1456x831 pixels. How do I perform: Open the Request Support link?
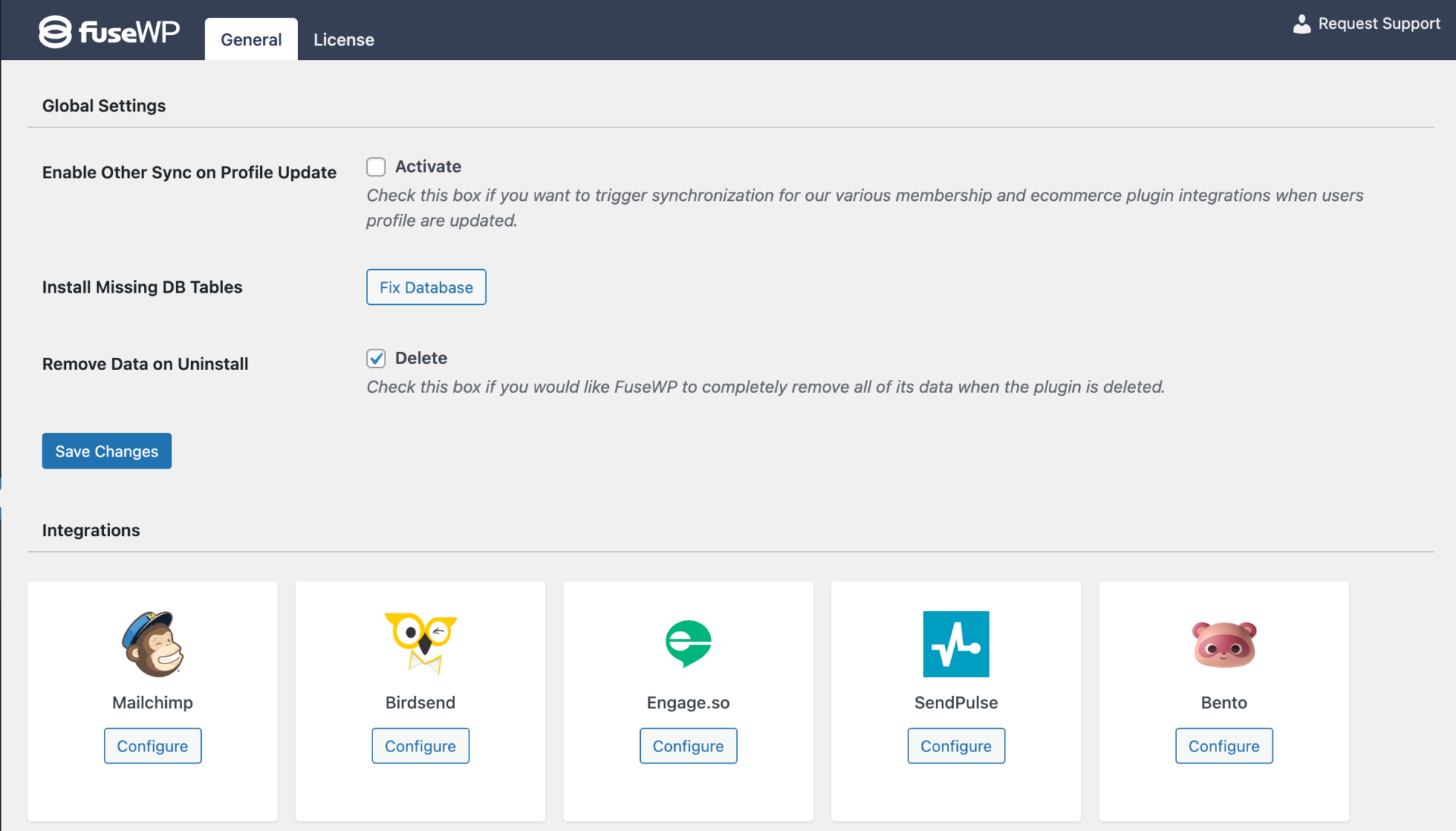pos(1379,24)
